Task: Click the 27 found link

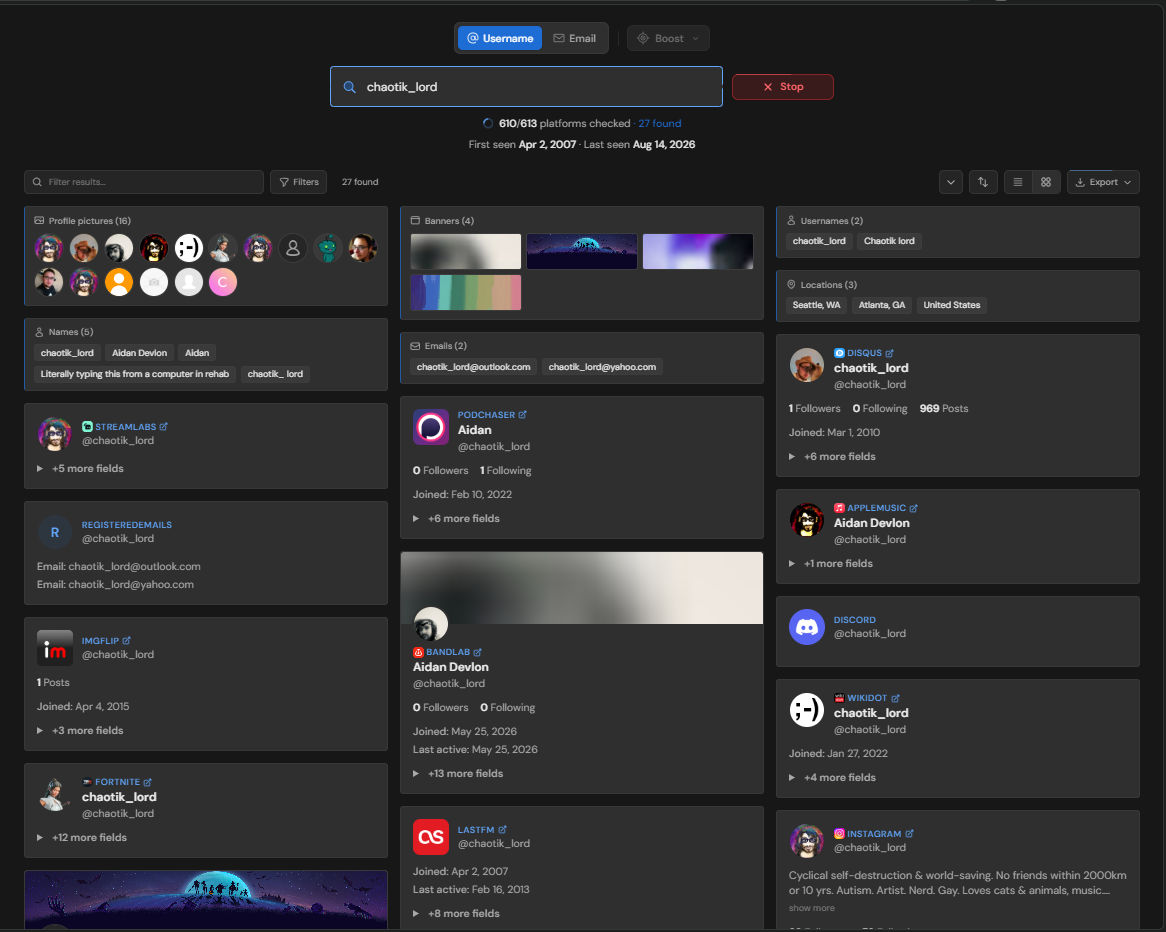Action: [660, 123]
